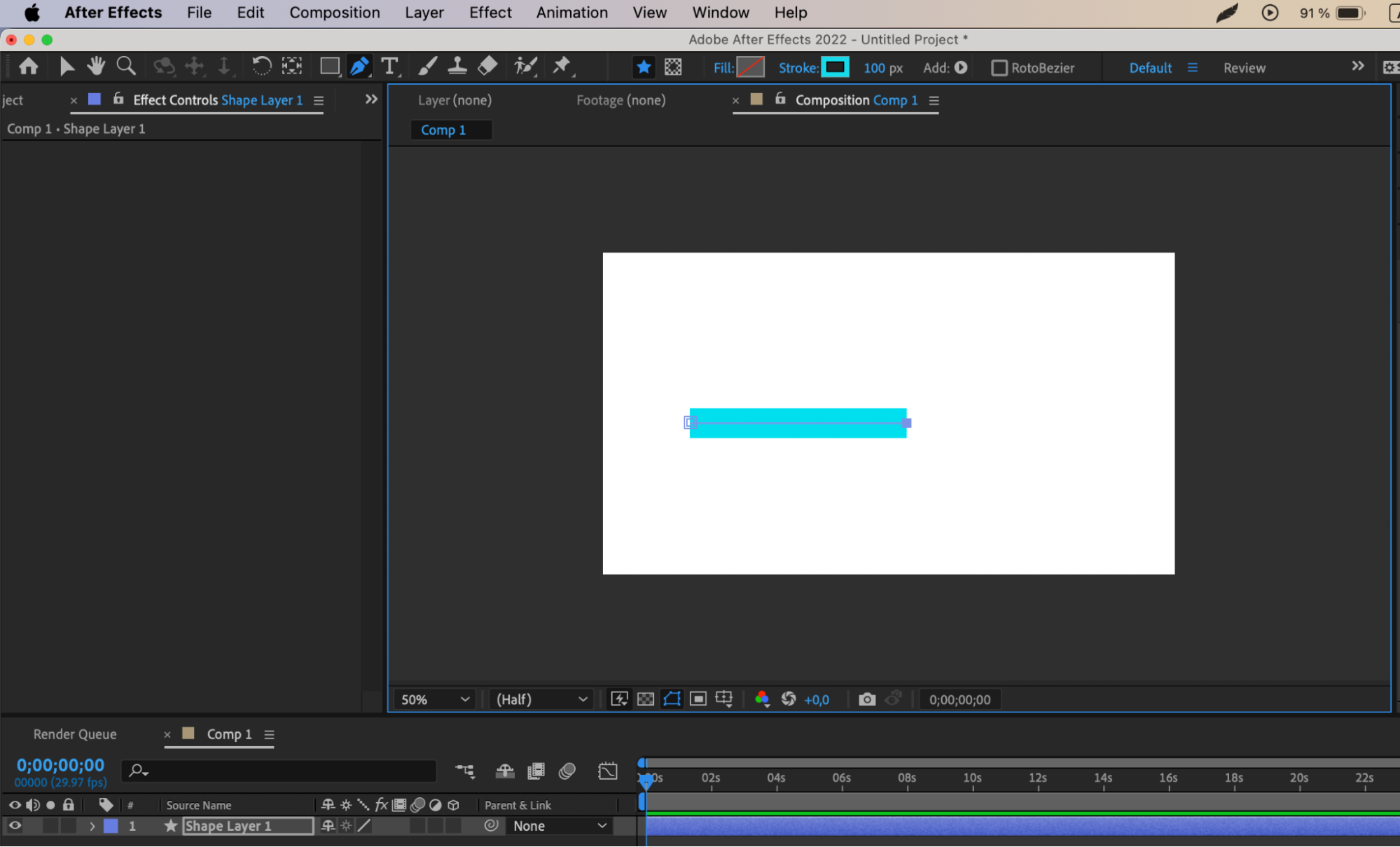The image size is (1400, 847).
Task: Select the Rectangle shape tool
Action: (x=329, y=67)
